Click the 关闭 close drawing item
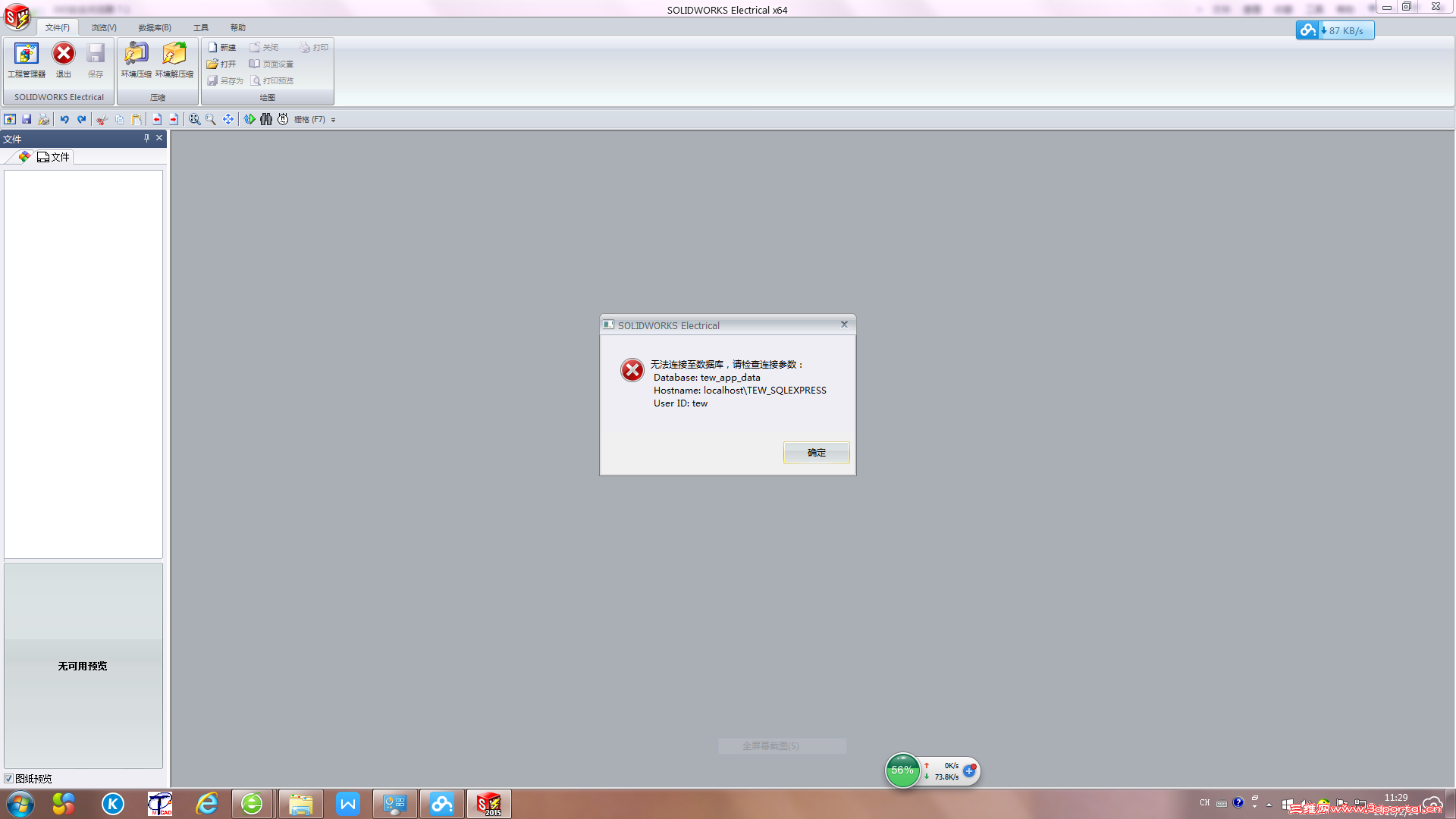Screen dimensions: 1456x819 click(x=265, y=47)
